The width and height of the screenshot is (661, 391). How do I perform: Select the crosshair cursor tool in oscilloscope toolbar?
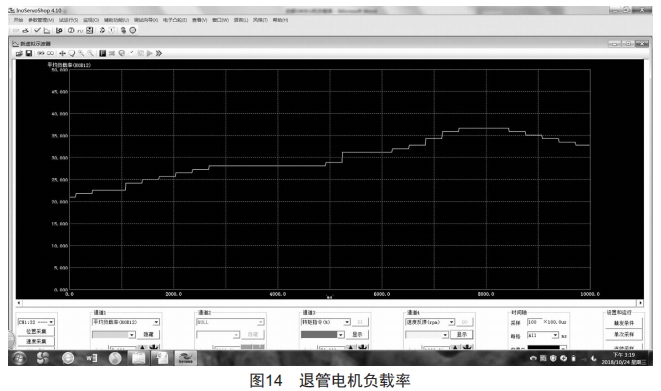[x=62, y=53]
